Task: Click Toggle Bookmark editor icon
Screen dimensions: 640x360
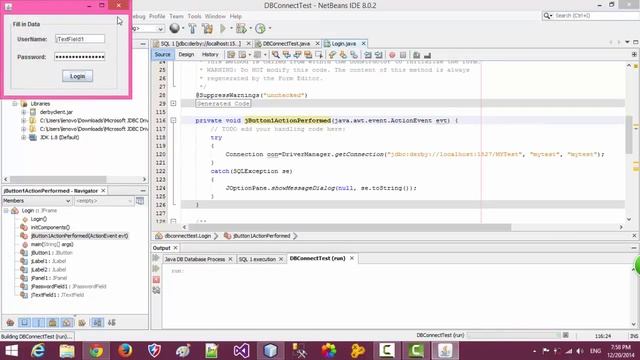Action: (354, 55)
